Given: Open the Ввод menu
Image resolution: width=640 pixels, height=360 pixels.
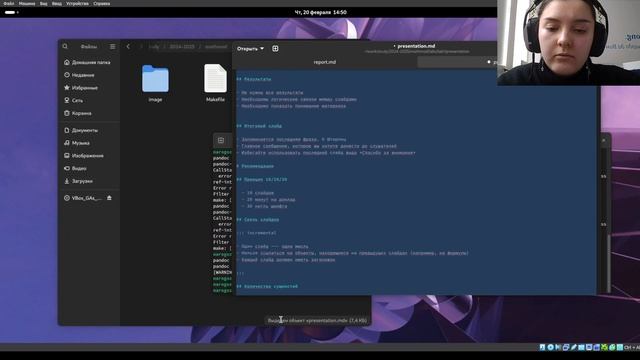Looking at the screenshot, I should point(57,3).
